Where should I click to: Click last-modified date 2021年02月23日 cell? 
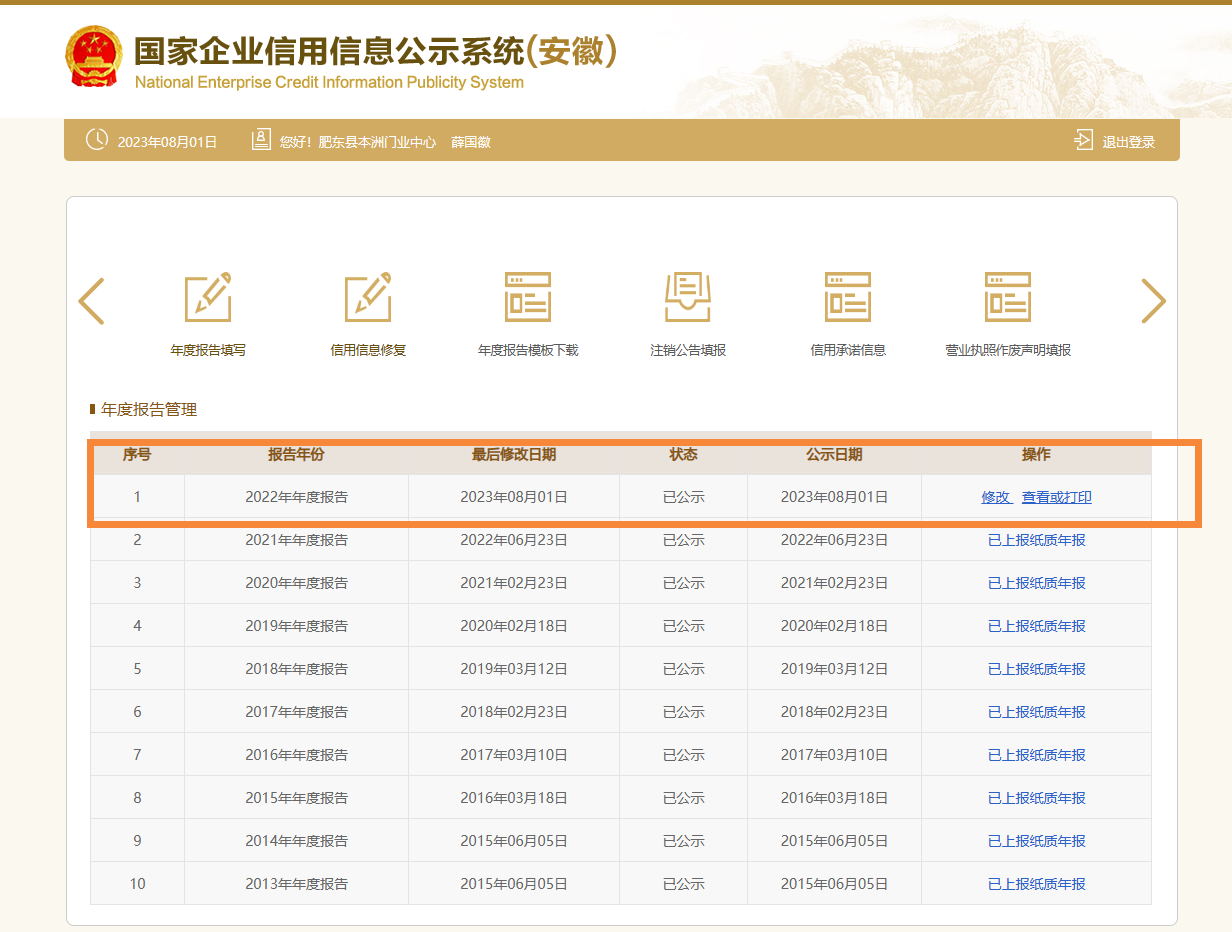[x=514, y=583]
